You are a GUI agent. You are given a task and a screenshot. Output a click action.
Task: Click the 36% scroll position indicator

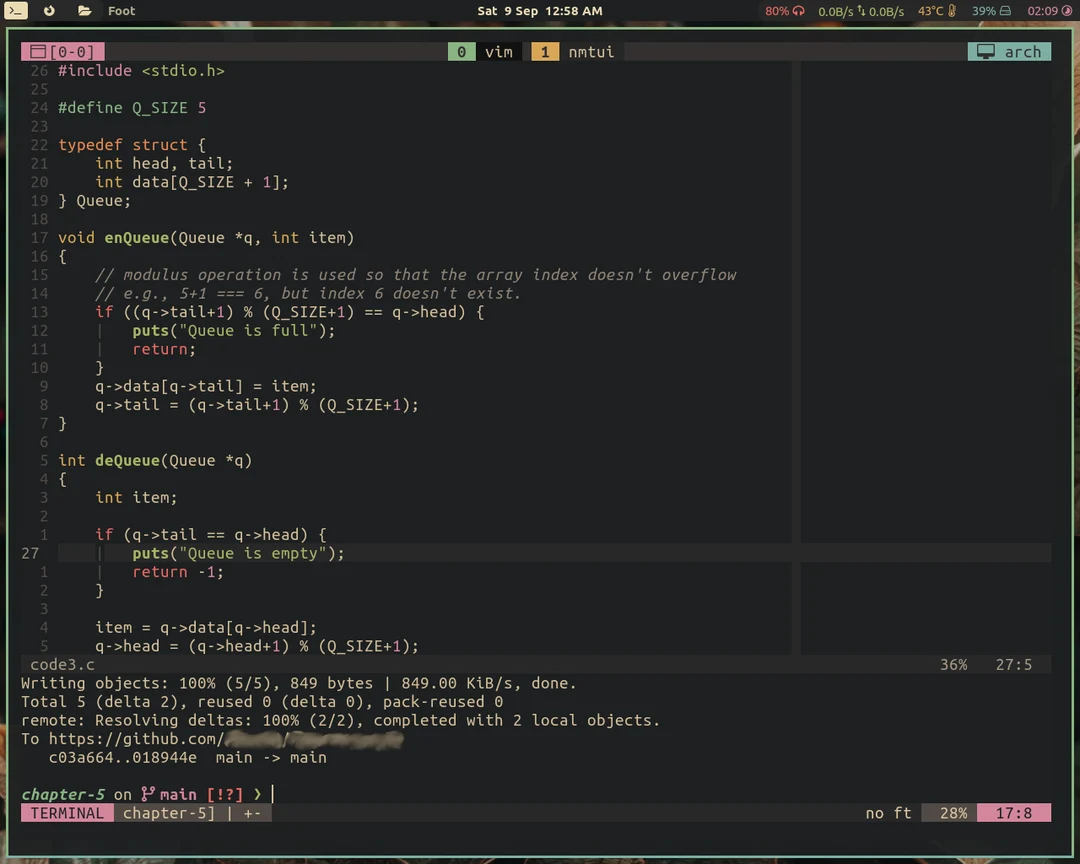953,664
